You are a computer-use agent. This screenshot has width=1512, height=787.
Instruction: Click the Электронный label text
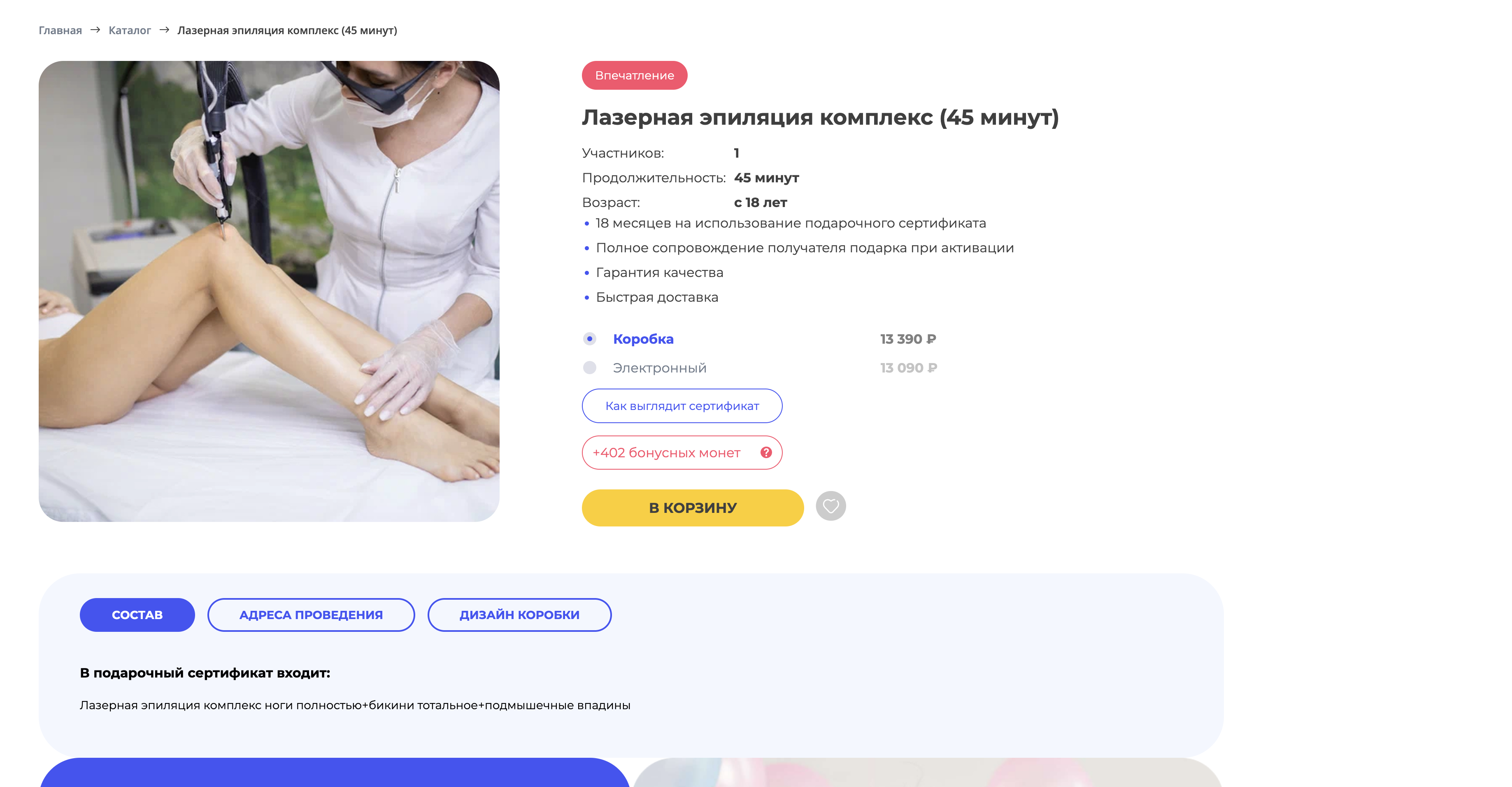660,368
